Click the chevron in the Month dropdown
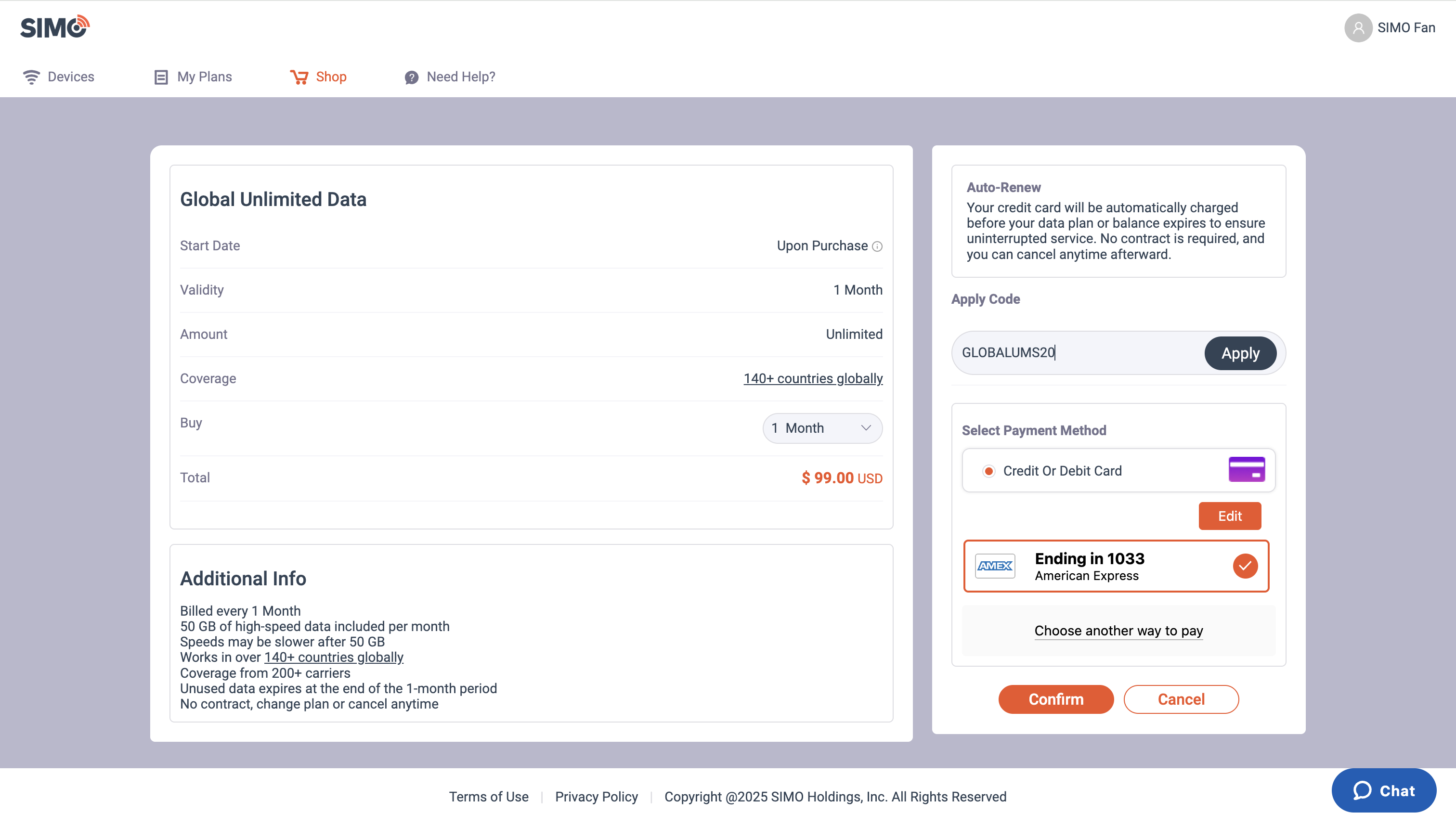 point(866,428)
